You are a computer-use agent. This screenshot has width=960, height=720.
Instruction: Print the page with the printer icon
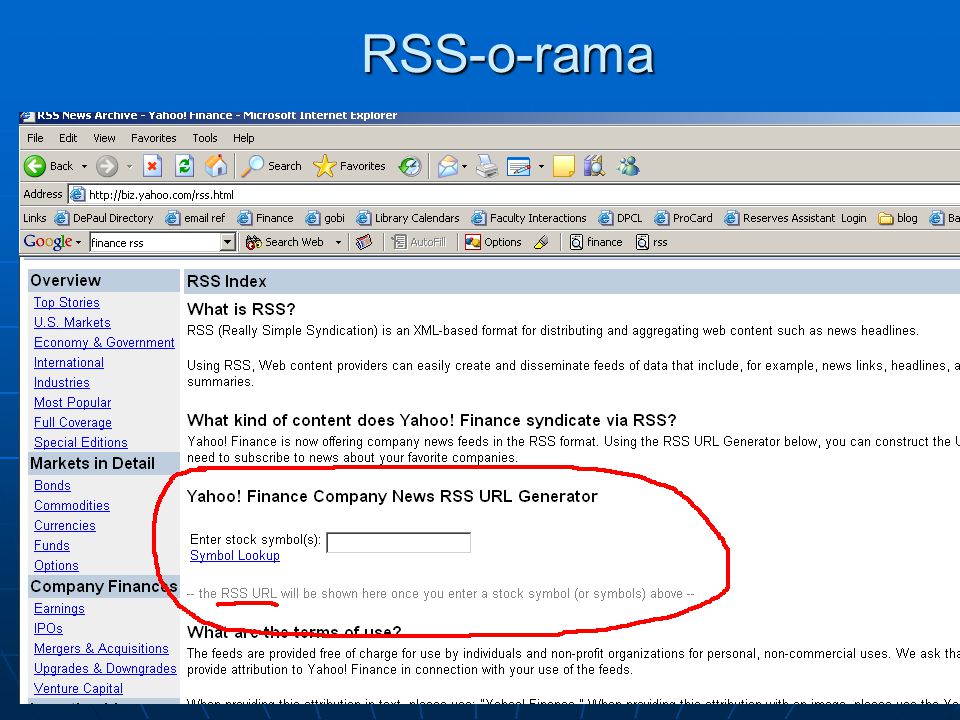coord(487,166)
